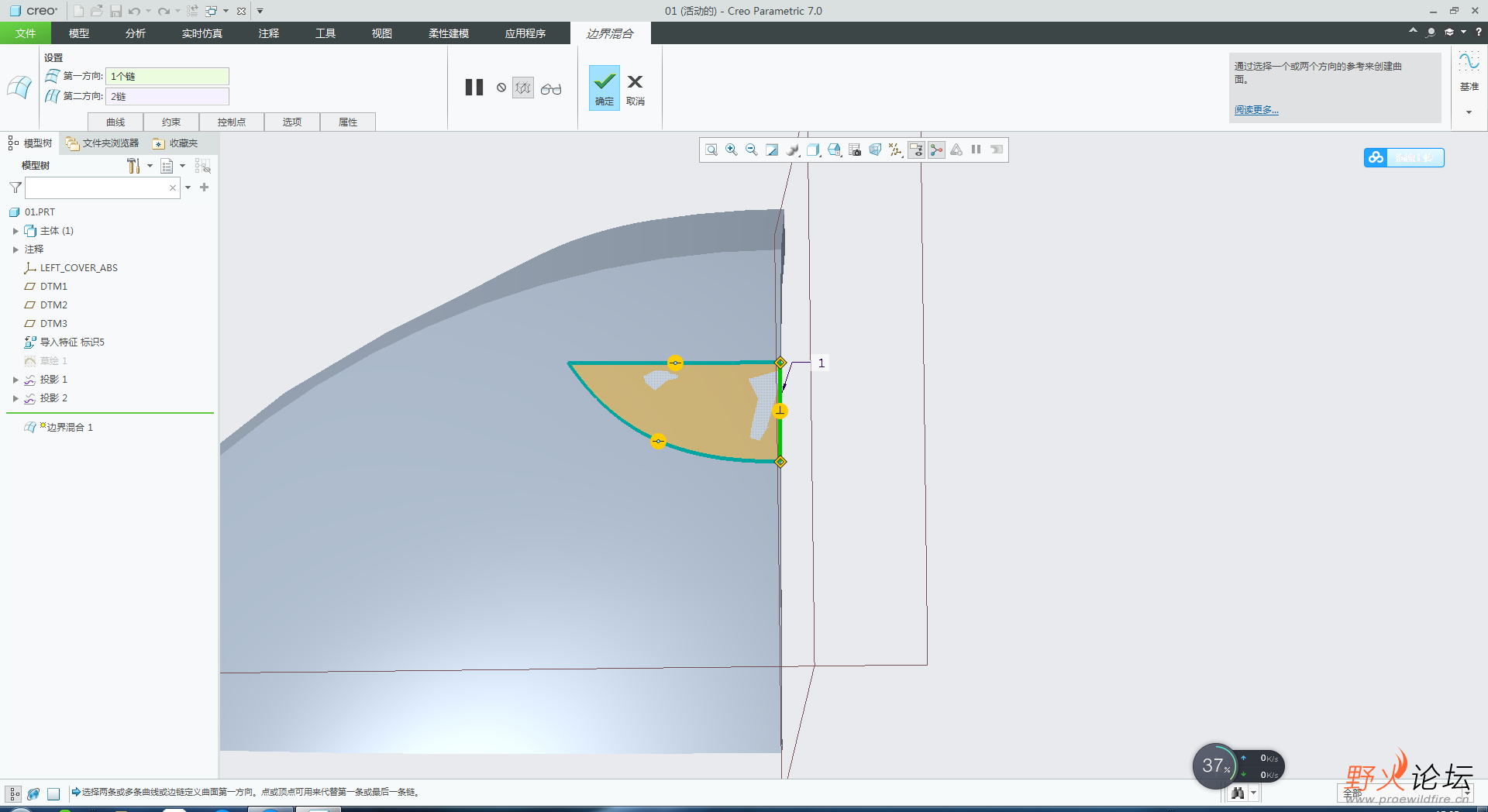
Task: Open the 约束 panel tab
Action: [x=171, y=122]
